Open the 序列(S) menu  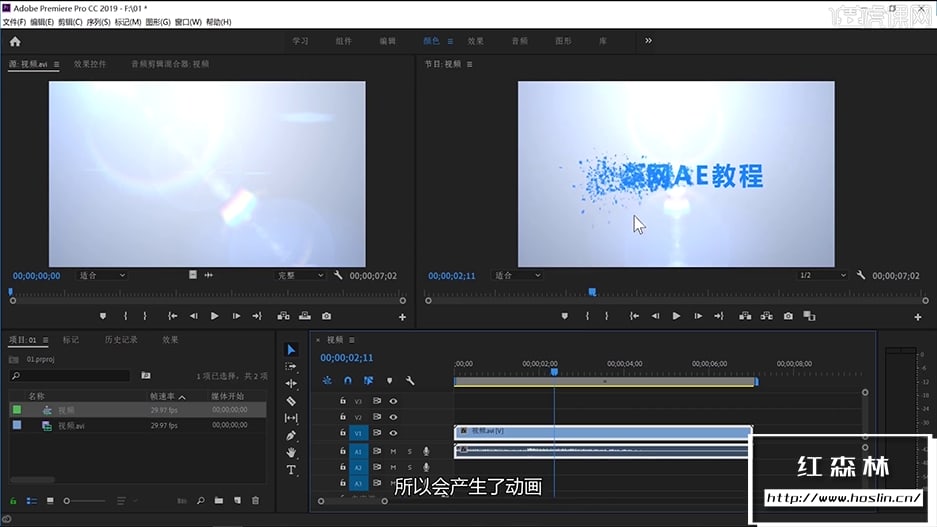pos(98,22)
